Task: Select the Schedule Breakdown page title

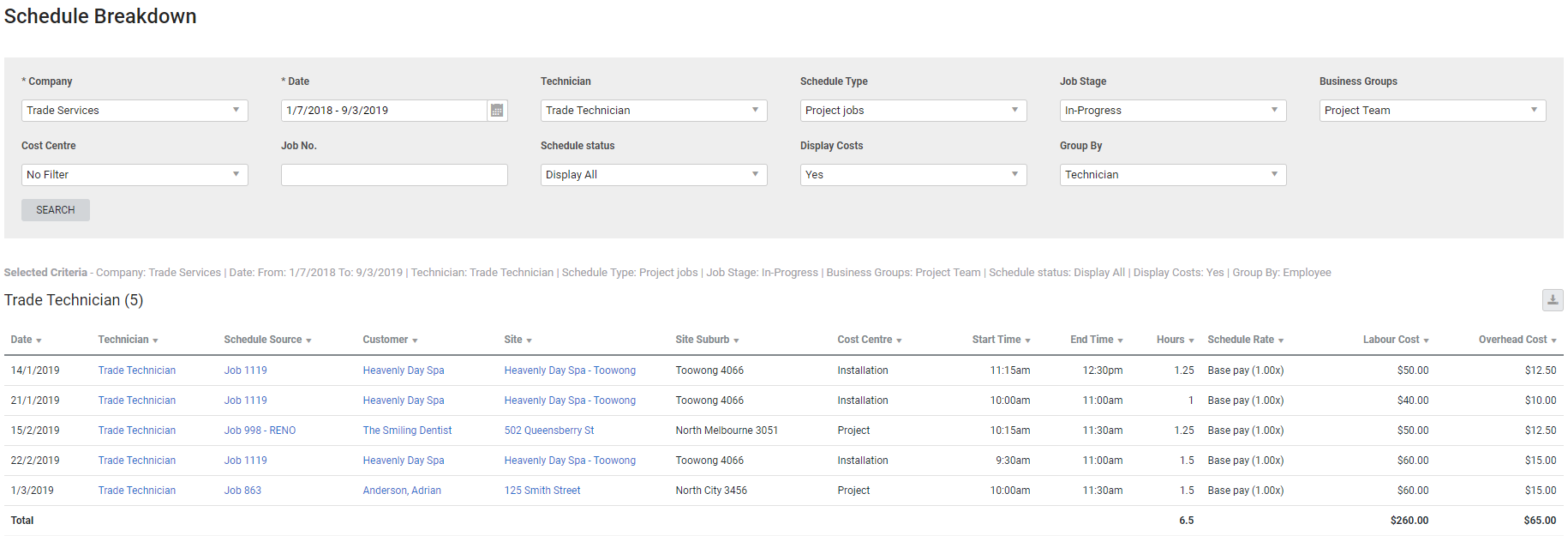Action: tap(100, 16)
